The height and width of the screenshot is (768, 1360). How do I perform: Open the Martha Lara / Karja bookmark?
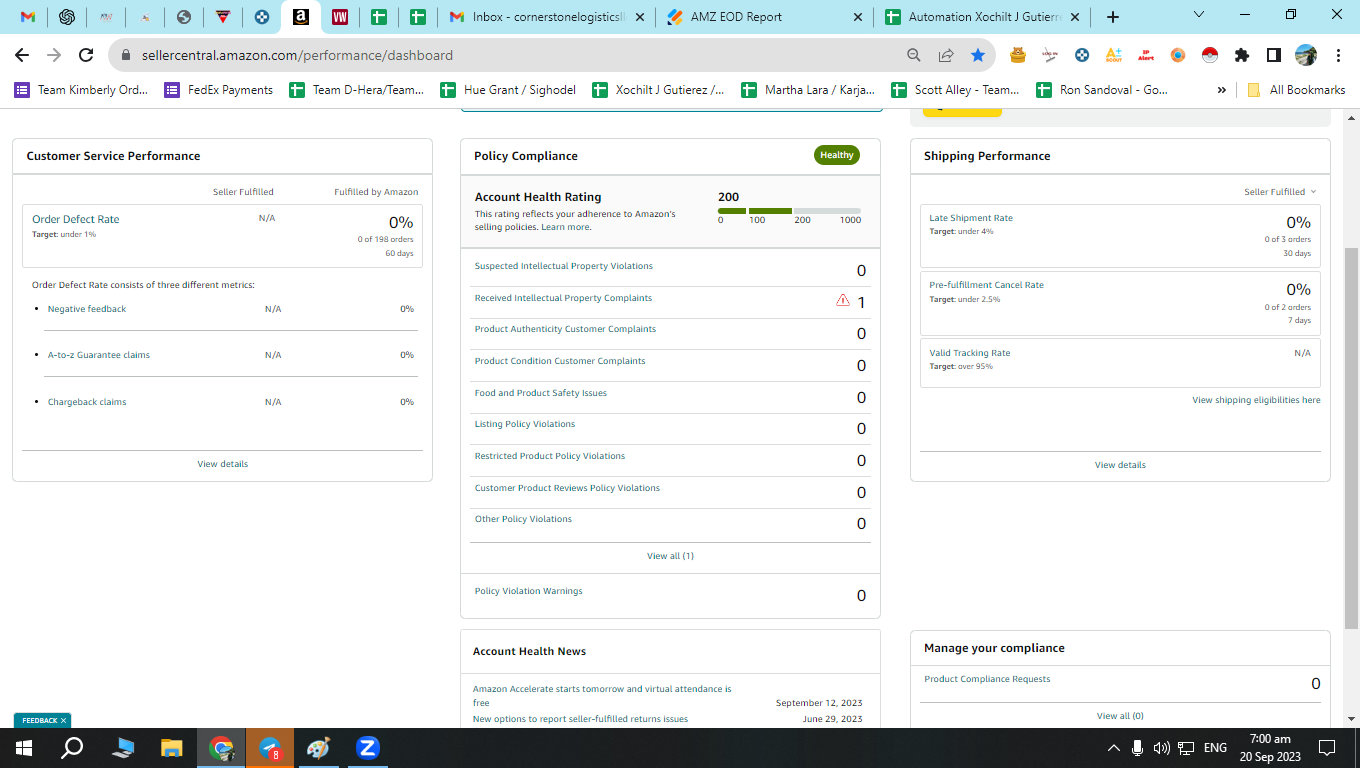[810, 90]
